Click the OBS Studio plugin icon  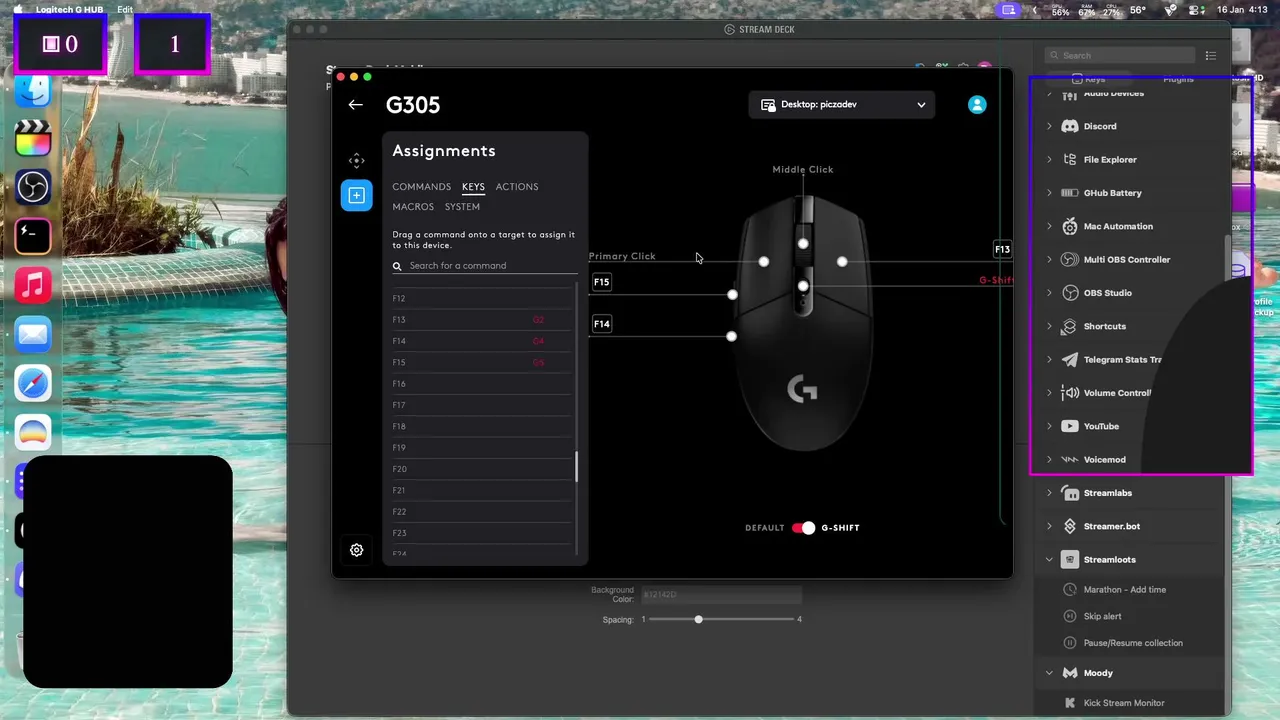(x=1069, y=293)
